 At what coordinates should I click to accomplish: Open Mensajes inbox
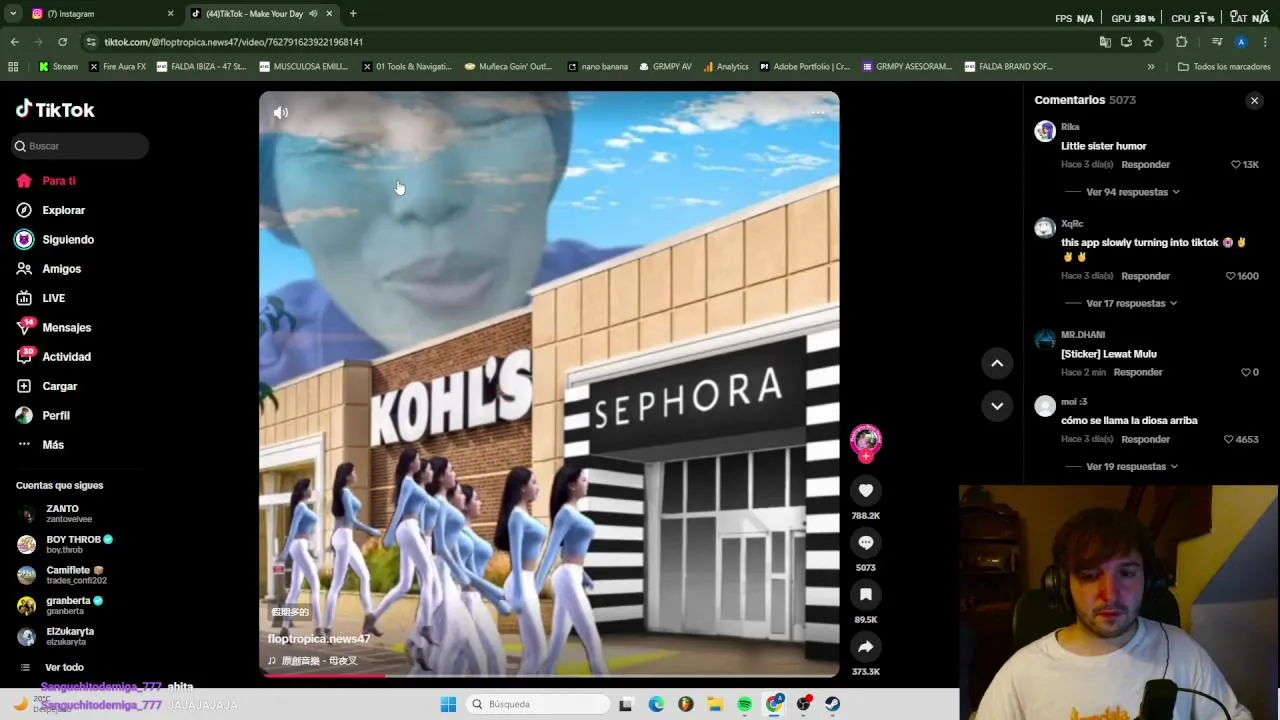[x=66, y=327]
